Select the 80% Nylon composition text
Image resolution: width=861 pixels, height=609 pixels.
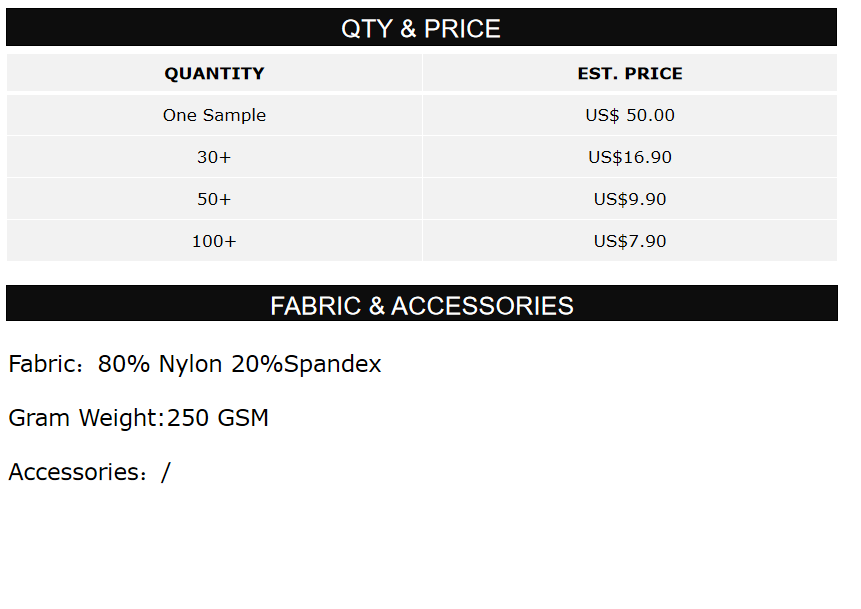(x=160, y=364)
